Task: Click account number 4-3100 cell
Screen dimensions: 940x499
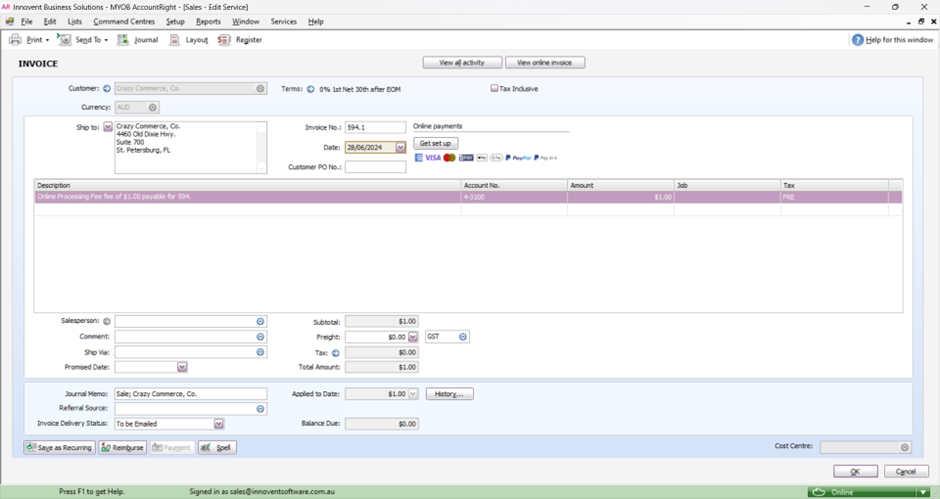Action: click(x=514, y=197)
